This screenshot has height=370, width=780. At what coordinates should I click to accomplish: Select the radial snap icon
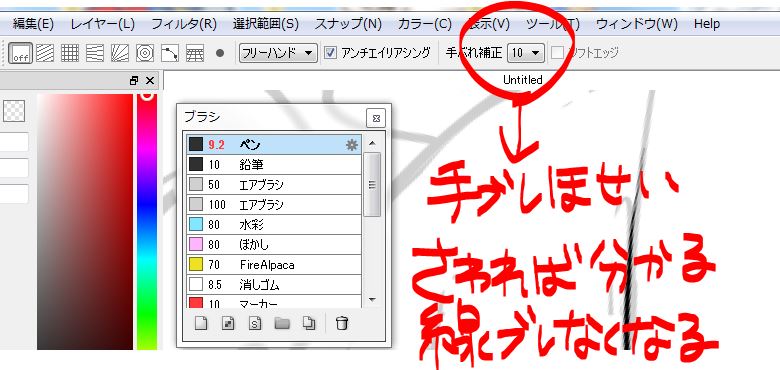pos(120,53)
